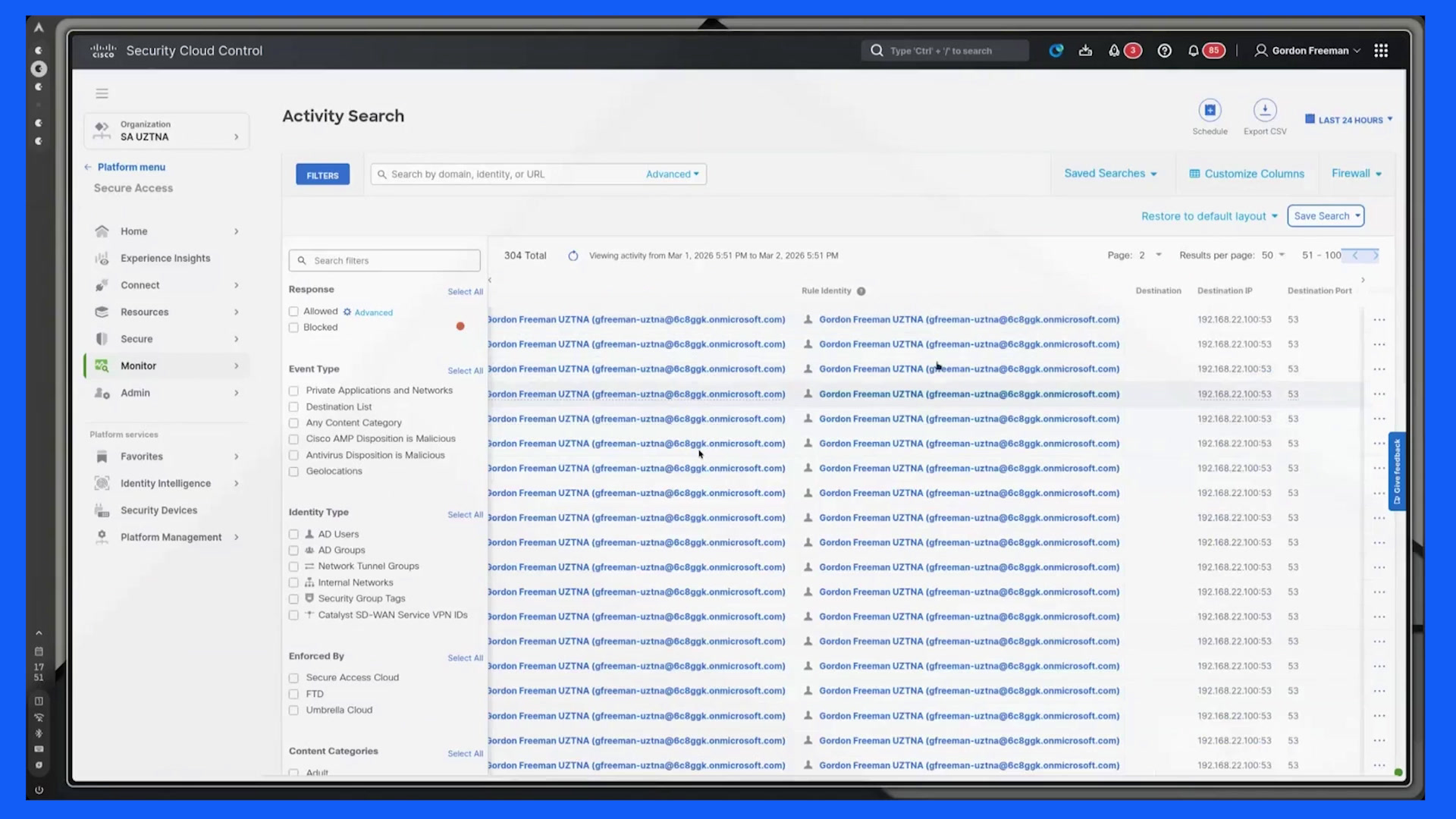The image size is (1456, 819).
Task: Collapse sidebar with hamburger menu icon
Action: pyautogui.click(x=102, y=93)
